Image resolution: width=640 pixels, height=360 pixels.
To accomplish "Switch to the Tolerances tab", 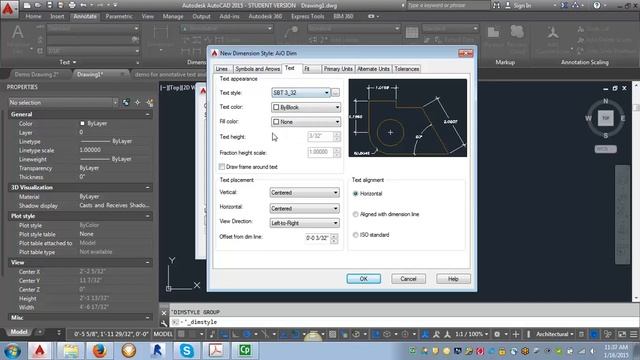I will click(407, 69).
